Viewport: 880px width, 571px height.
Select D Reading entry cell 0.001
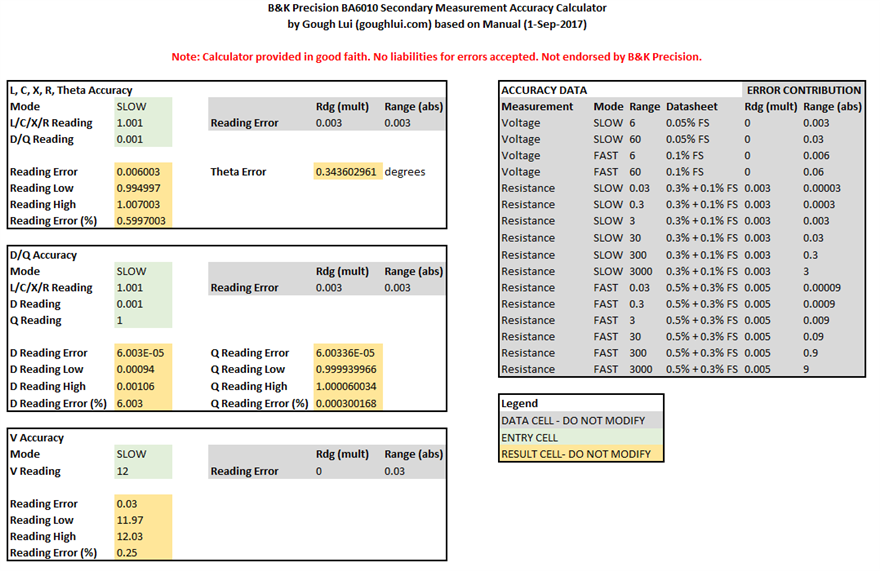click(143, 304)
